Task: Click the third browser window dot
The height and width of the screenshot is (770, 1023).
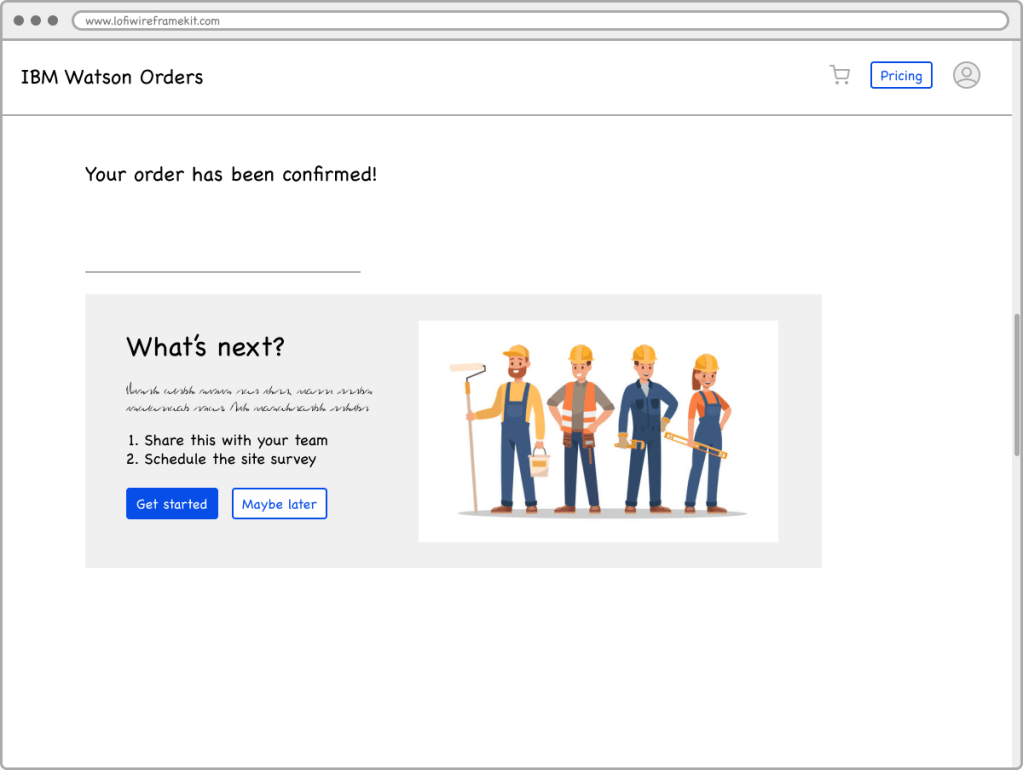Action: (x=53, y=20)
